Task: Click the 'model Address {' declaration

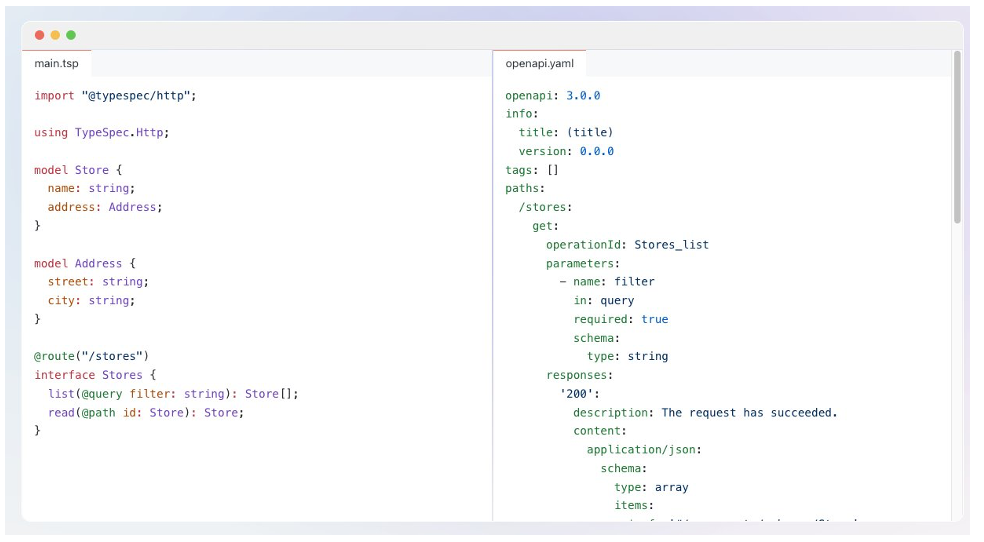Action: click(84, 264)
